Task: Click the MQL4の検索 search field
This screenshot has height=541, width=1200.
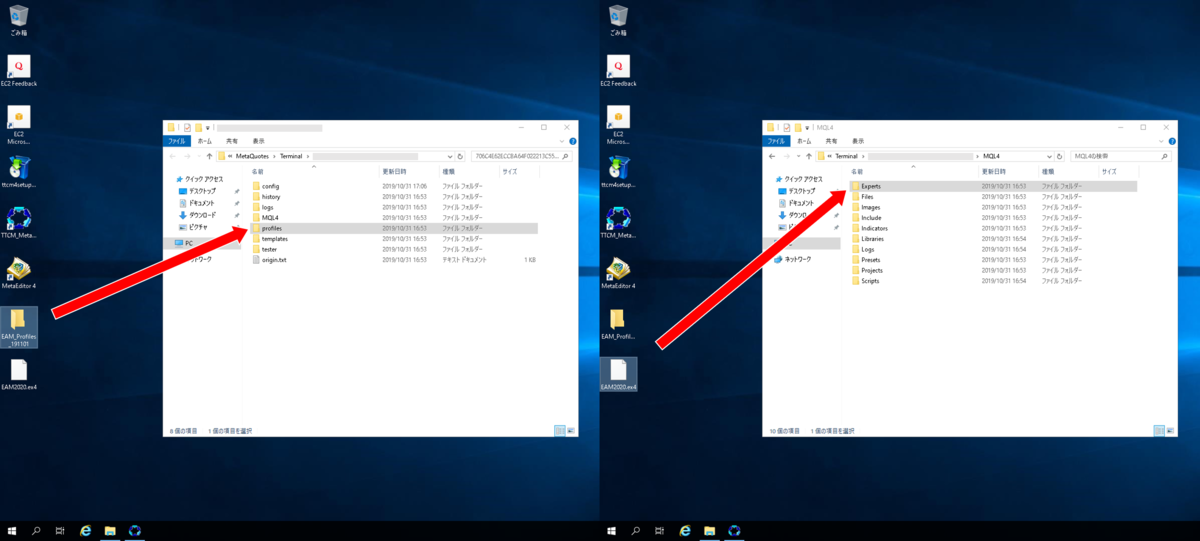Action: 1120,157
